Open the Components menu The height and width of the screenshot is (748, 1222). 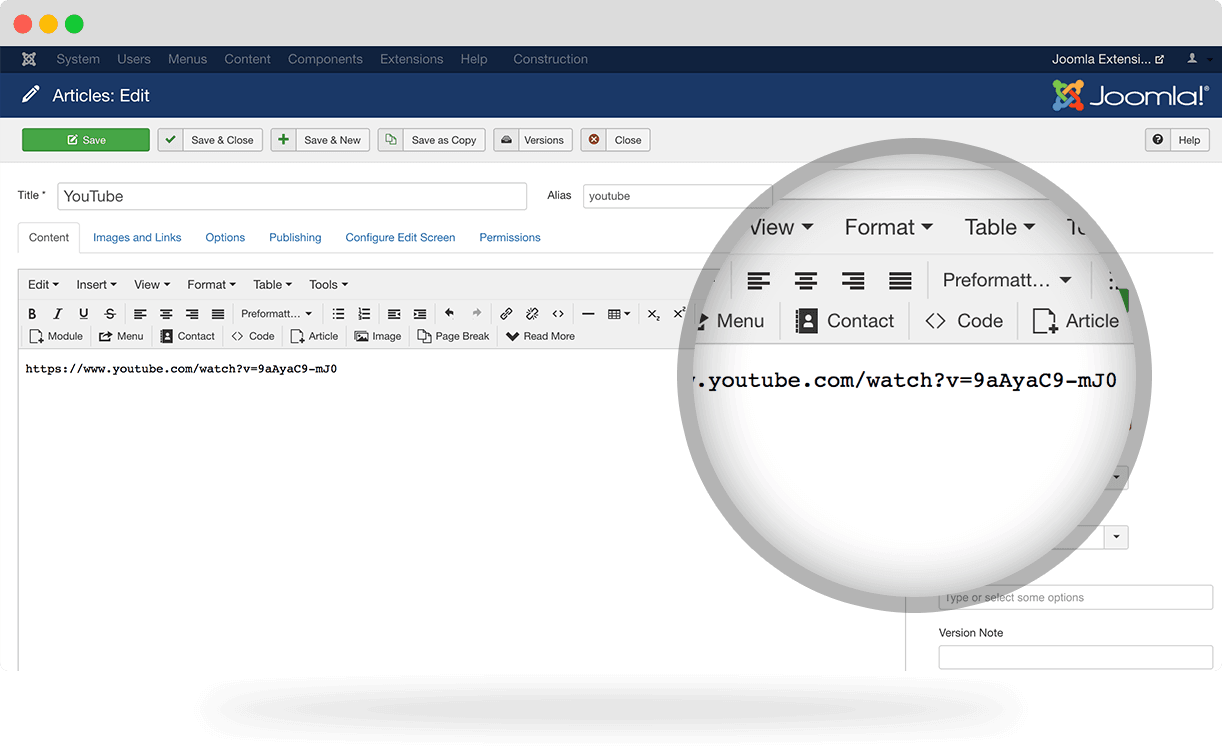tap(325, 59)
